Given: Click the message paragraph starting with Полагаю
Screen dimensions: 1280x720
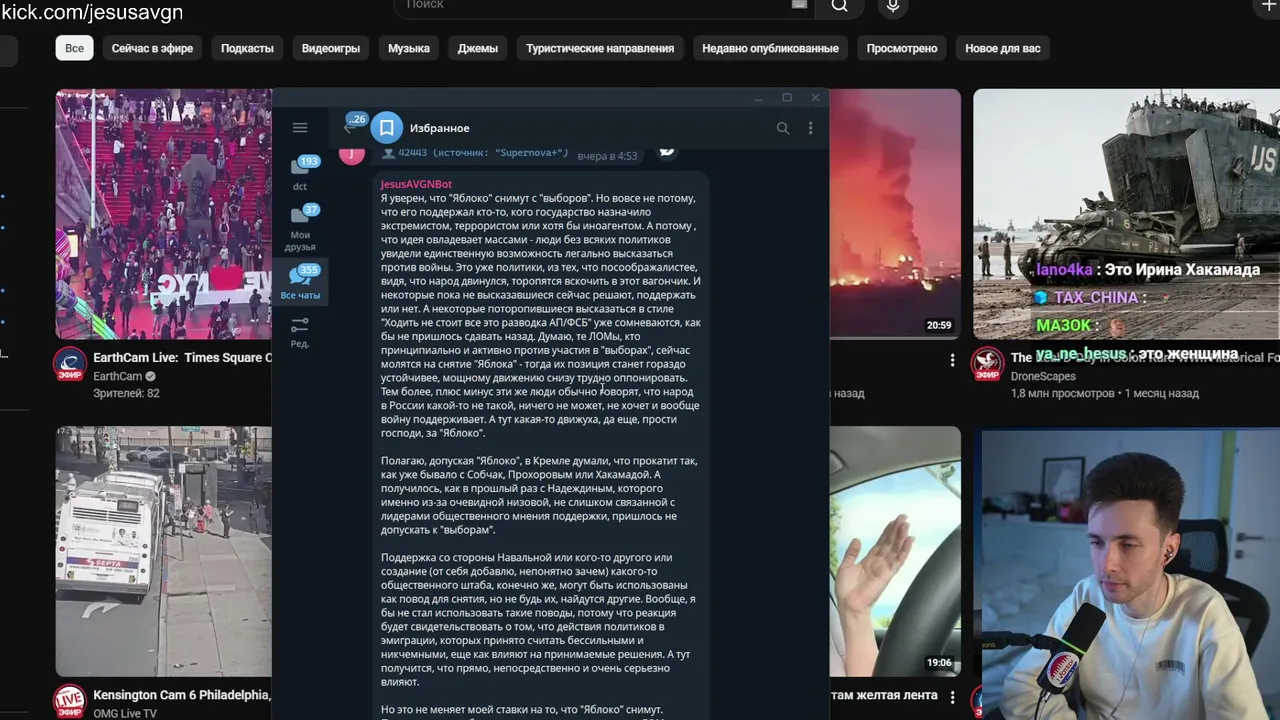Looking at the screenshot, I should point(539,495).
